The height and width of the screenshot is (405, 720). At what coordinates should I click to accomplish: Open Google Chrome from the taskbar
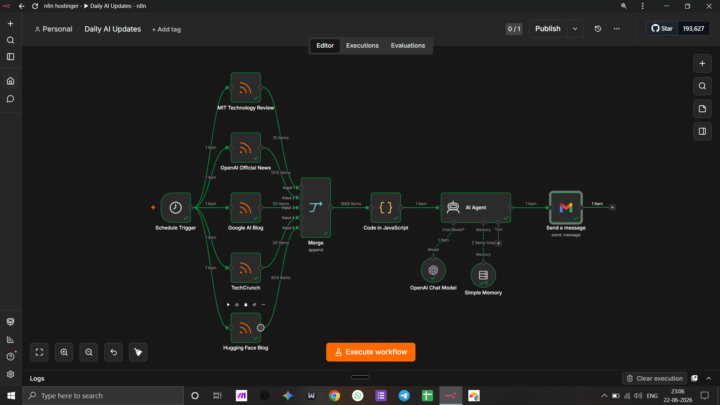pos(334,395)
